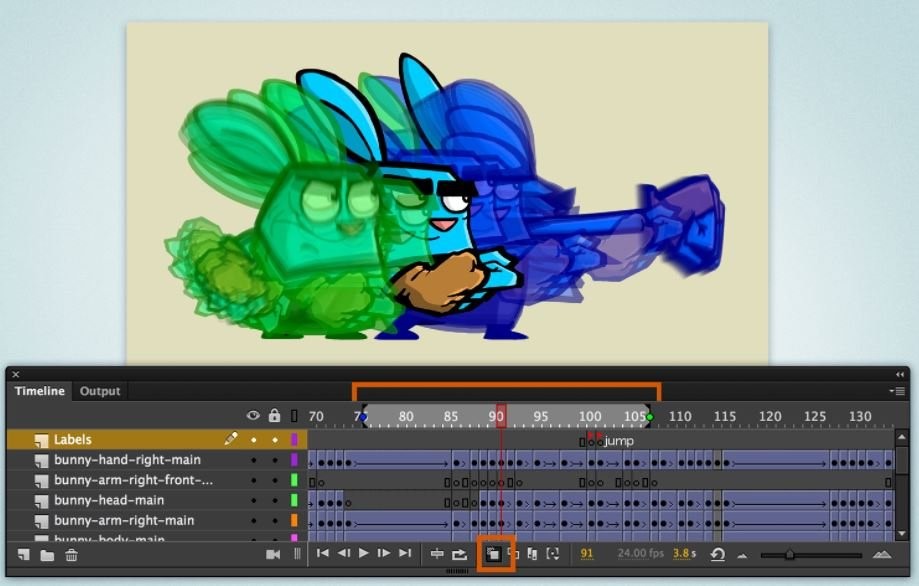Click the layers scrollbar down arrow
This screenshot has width=919, height=586.
click(901, 533)
